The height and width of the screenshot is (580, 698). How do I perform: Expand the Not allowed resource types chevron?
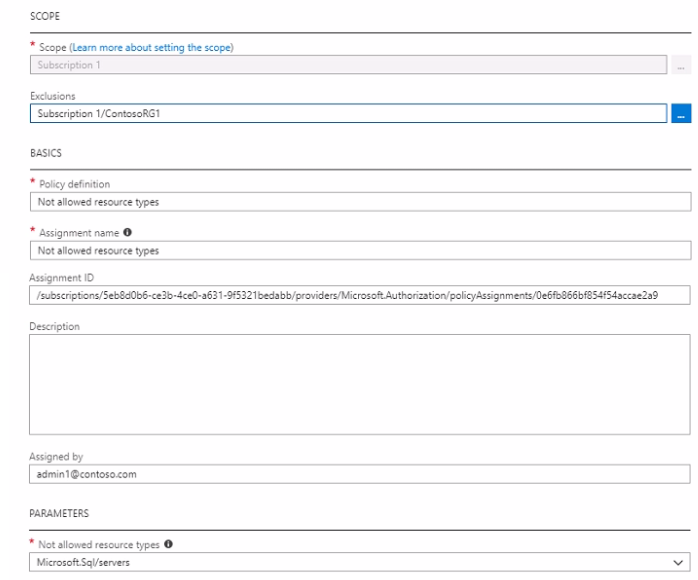click(x=681, y=562)
